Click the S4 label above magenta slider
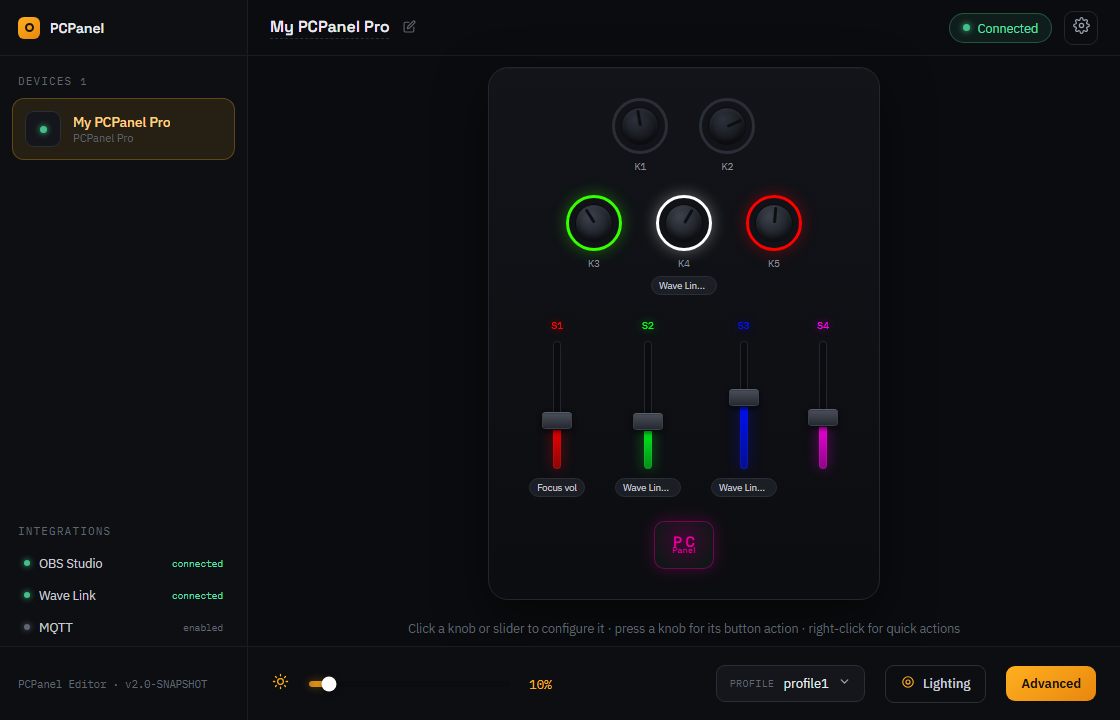The height and width of the screenshot is (720, 1120). click(x=823, y=326)
